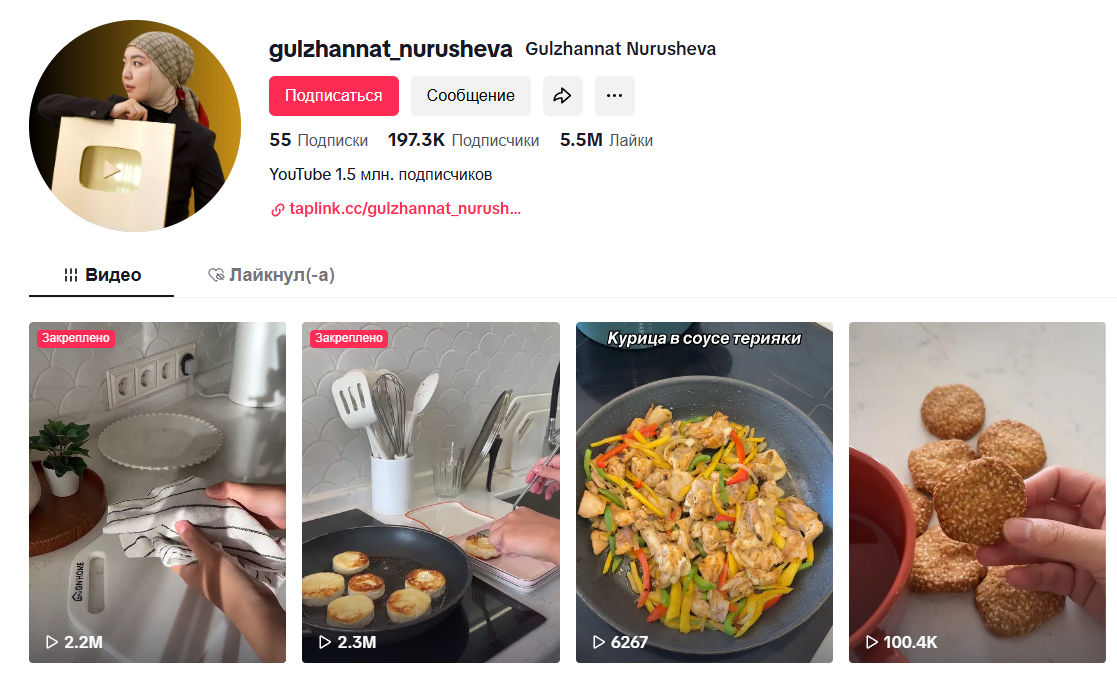Open the profile avatar photo
This screenshot has height=673, width=1117.
click(135, 125)
